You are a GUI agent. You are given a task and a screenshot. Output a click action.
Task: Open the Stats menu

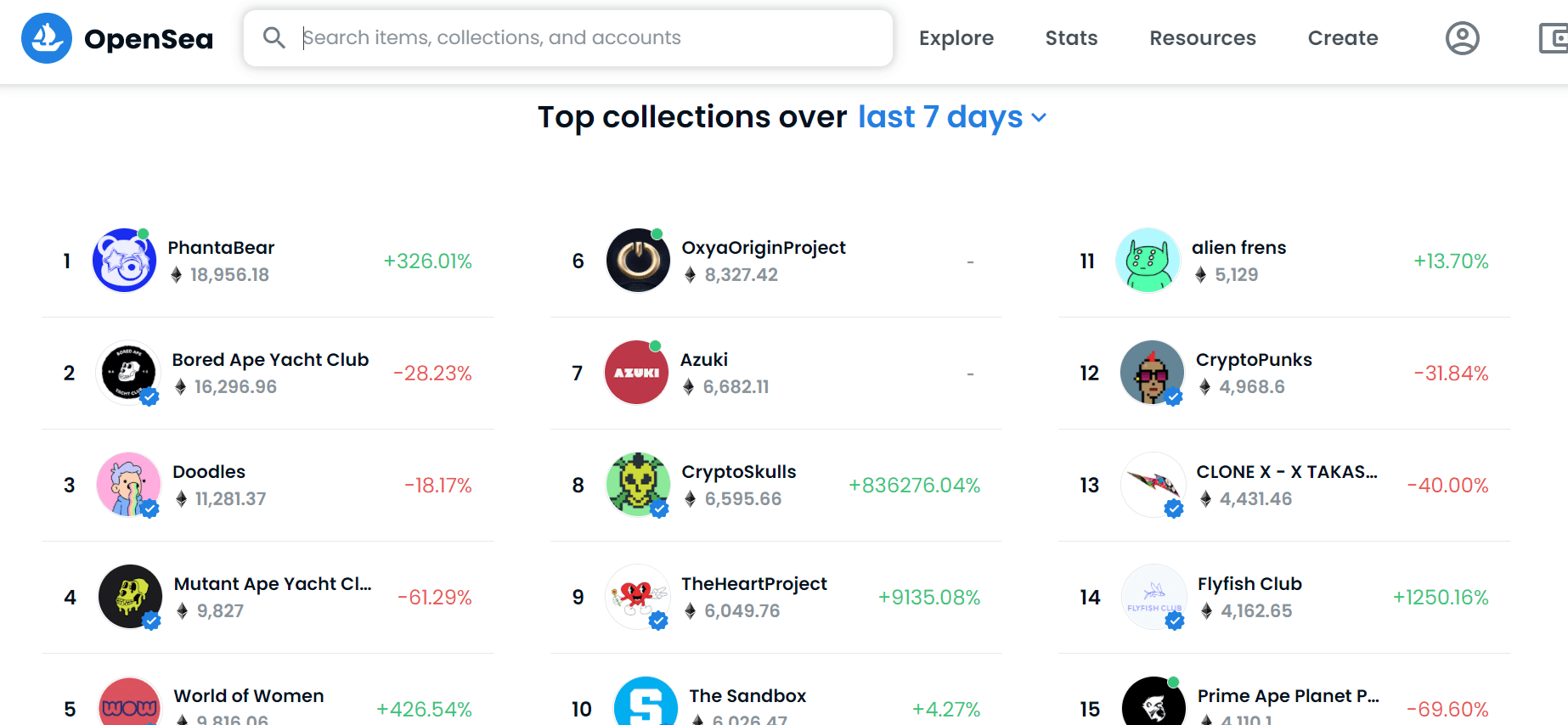point(1071,38)
